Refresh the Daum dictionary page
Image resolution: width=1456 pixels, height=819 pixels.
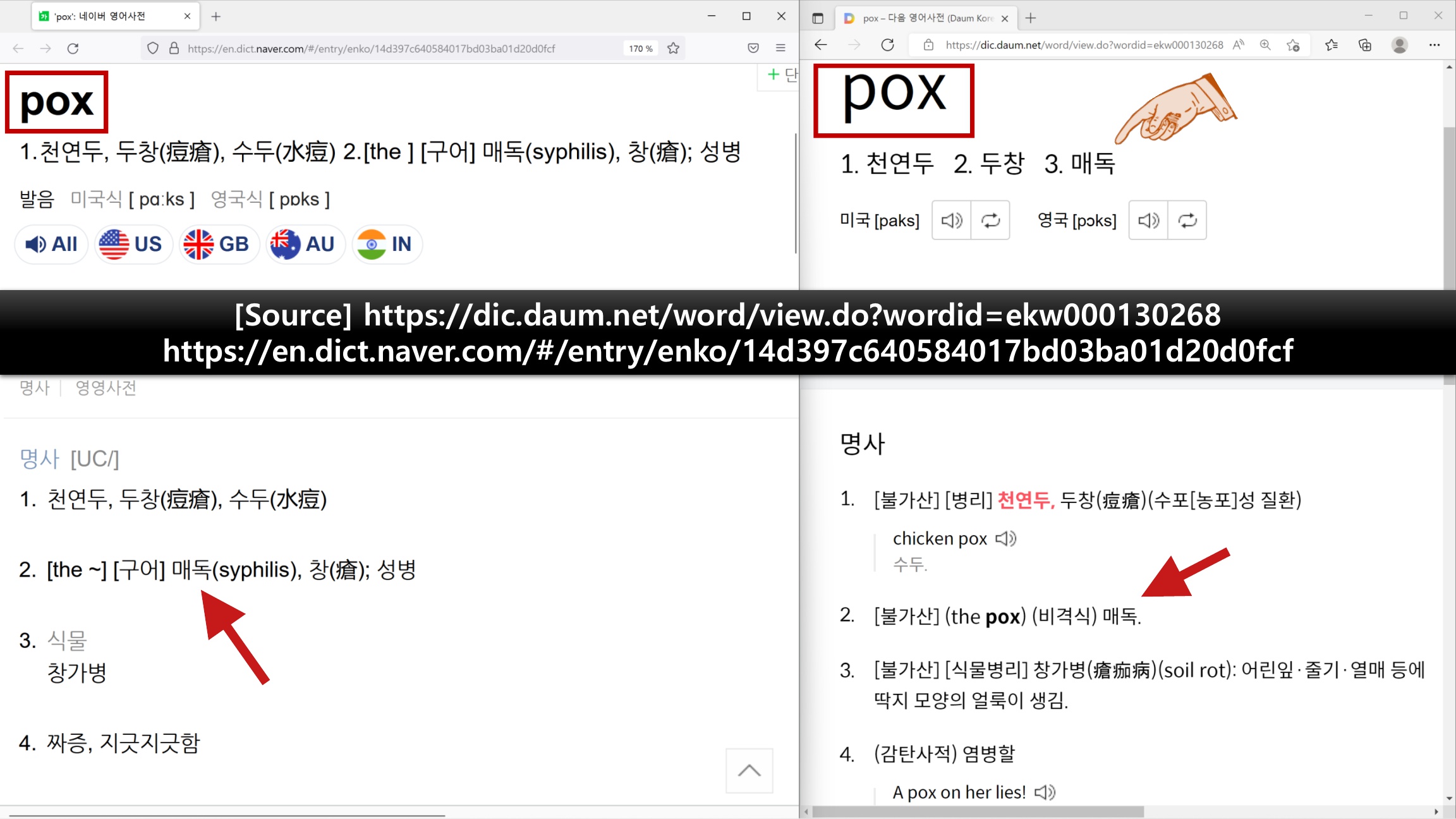[x=888, y=45]
